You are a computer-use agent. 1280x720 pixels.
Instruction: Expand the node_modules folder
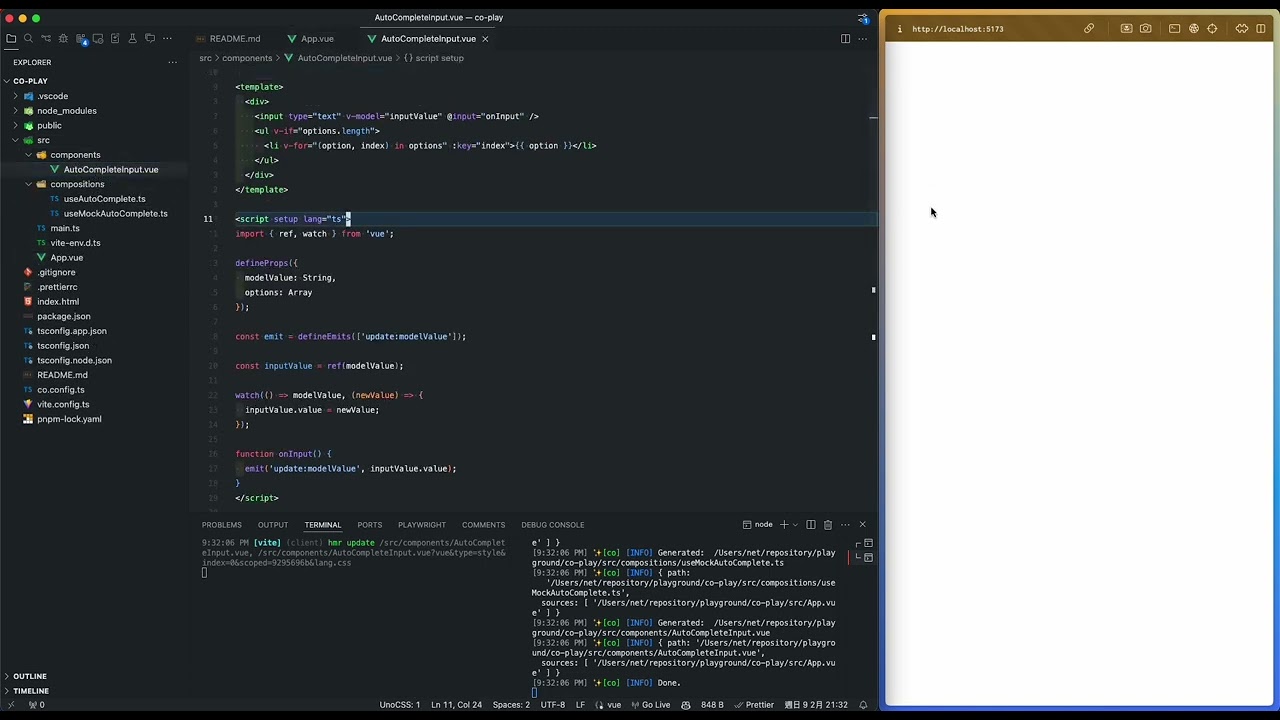coord(15,111)
